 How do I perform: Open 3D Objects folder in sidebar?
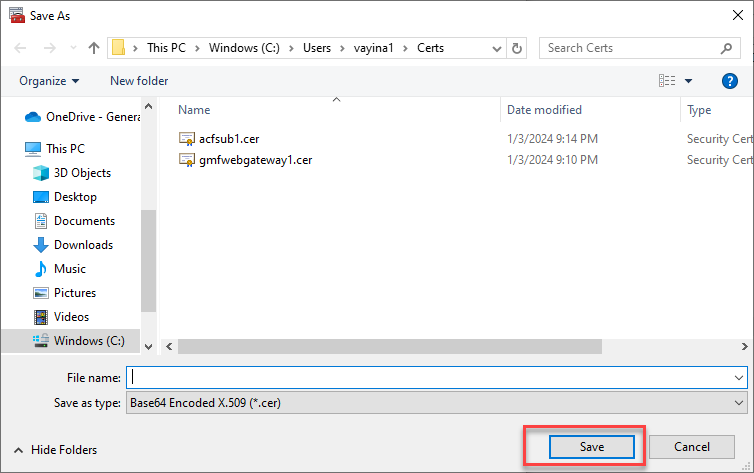pos(72,173)
